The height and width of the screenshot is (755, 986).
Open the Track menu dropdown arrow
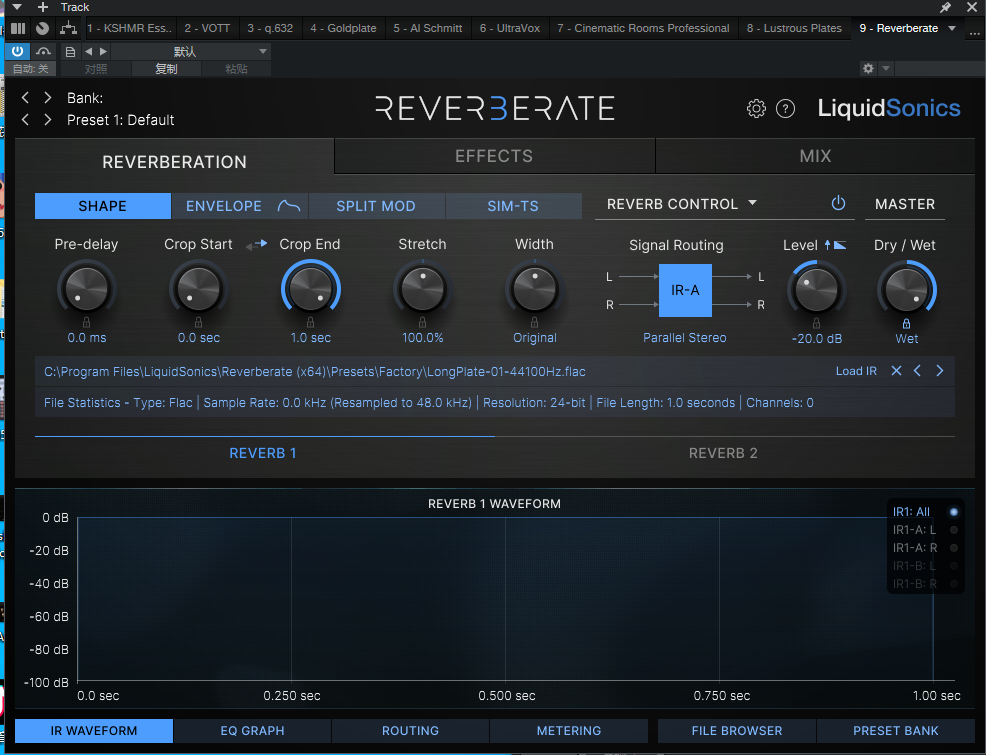pyautogui.click(x=17, y=7)
